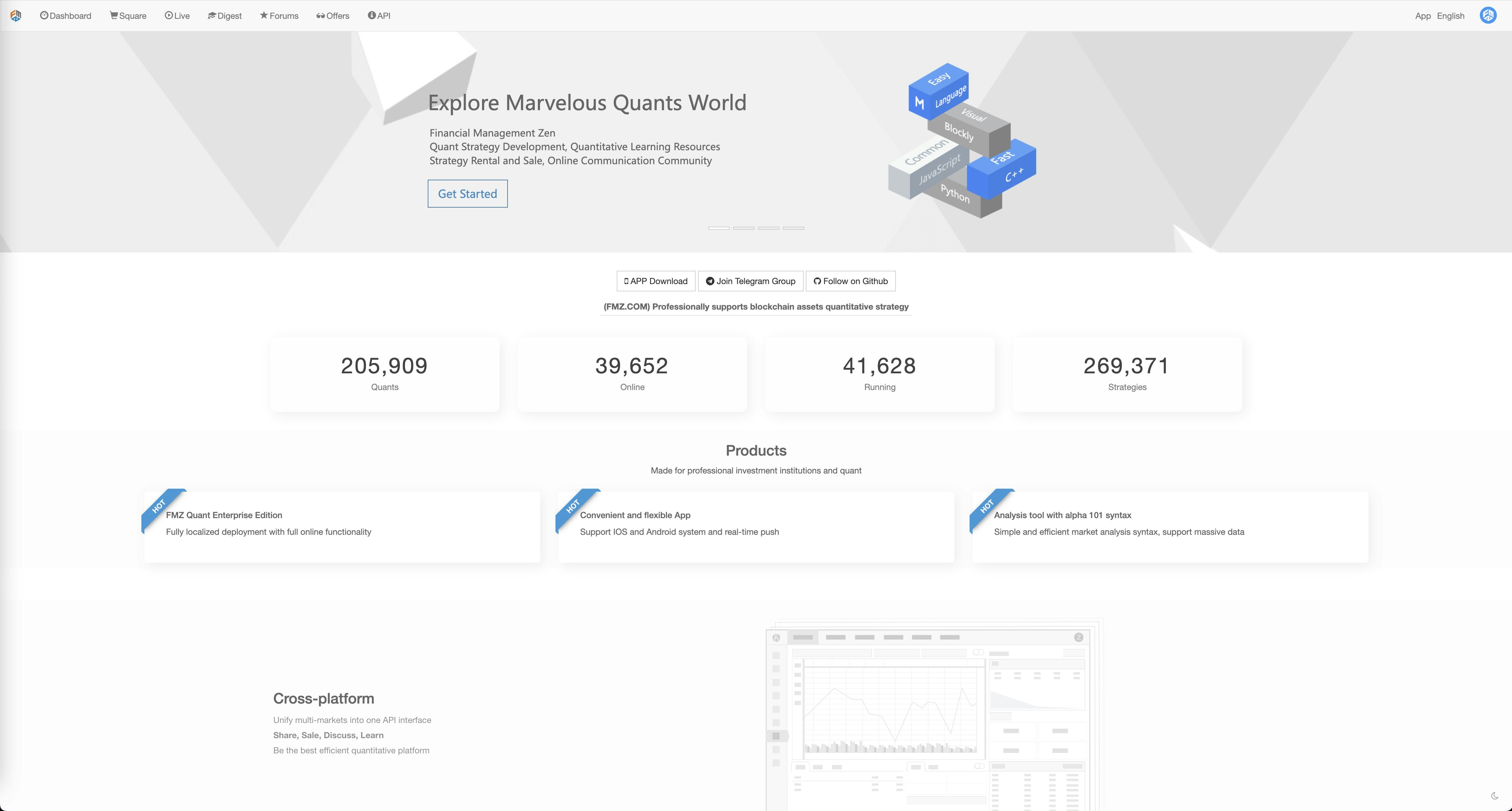Click the Square cart icon
Screen dimensions: 1512x811
(113, 16)
